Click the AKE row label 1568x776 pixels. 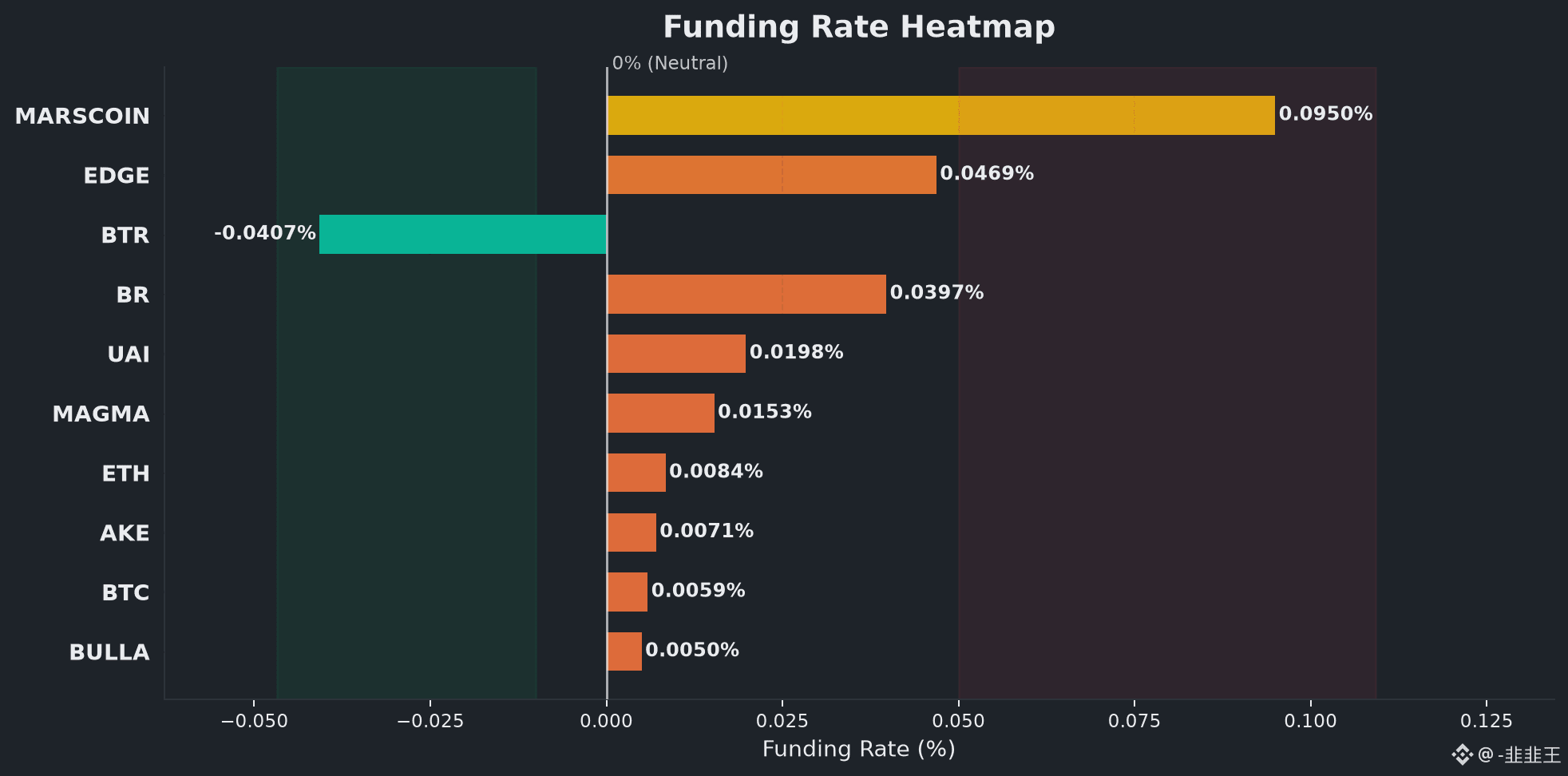click(125, 533)
